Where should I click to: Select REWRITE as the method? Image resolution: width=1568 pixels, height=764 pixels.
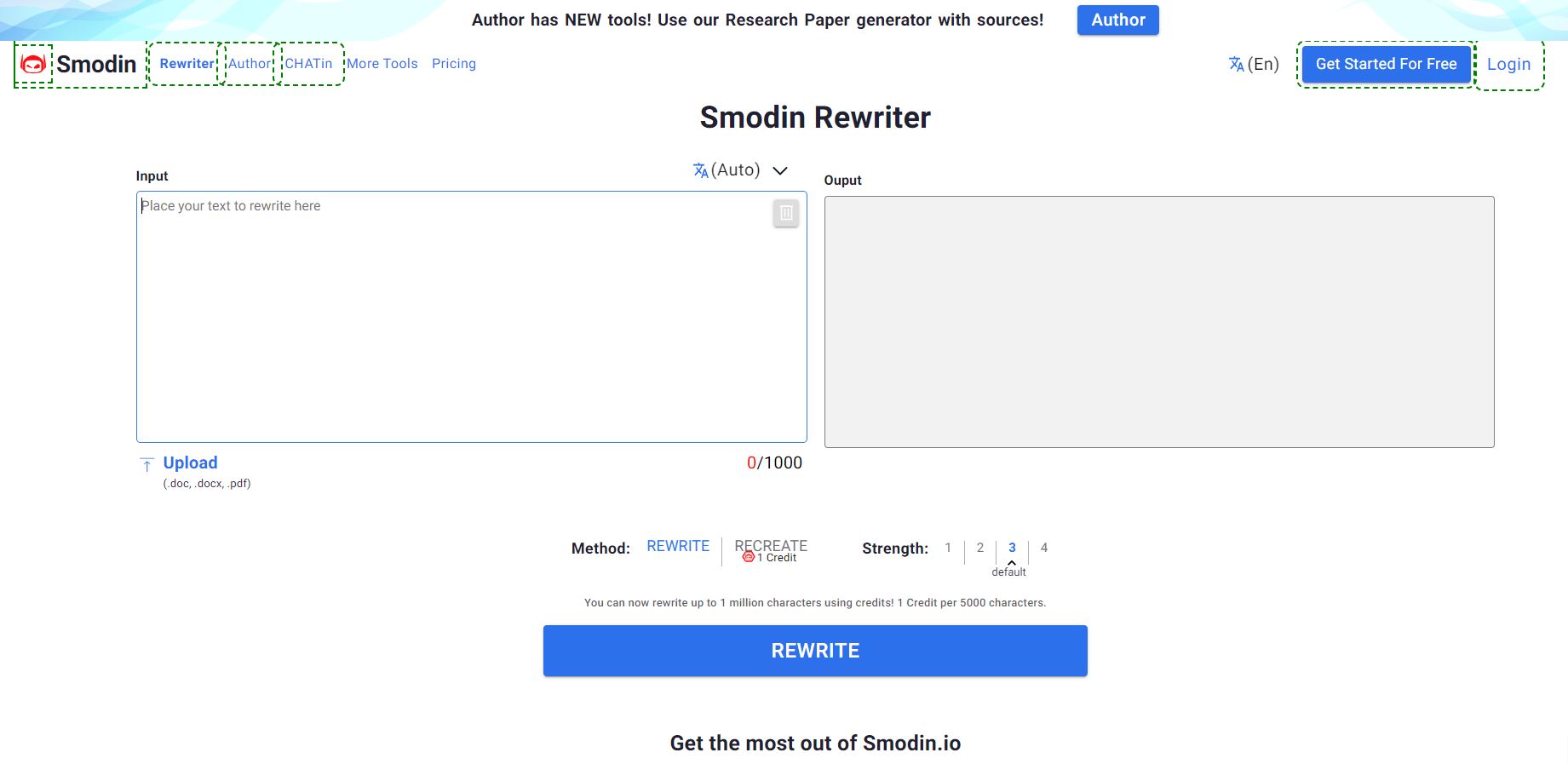coord(677,546)
